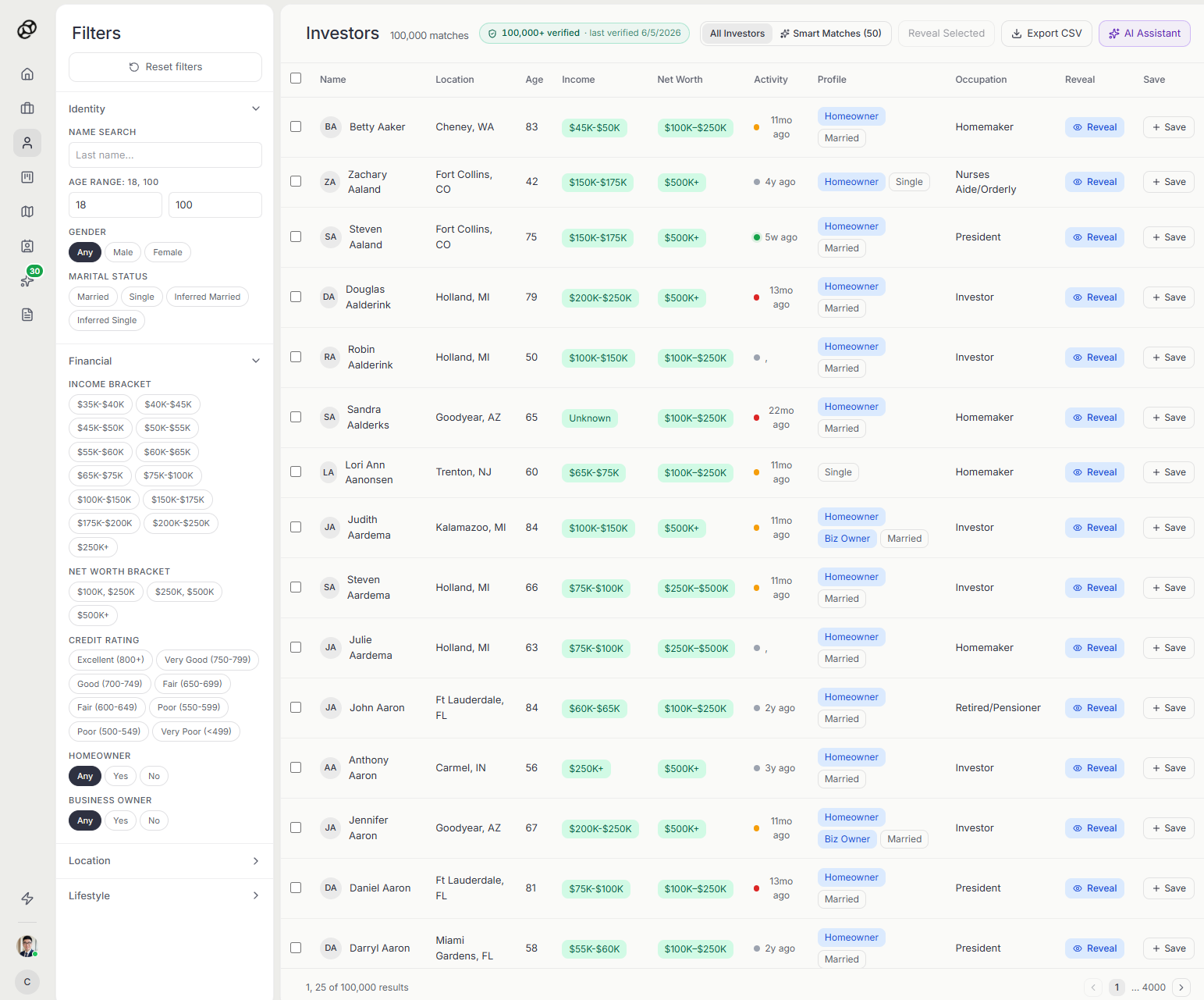Expand the Lifestyle filter section
This screenshot has width=1204, height=1000.
click(165, 896)
